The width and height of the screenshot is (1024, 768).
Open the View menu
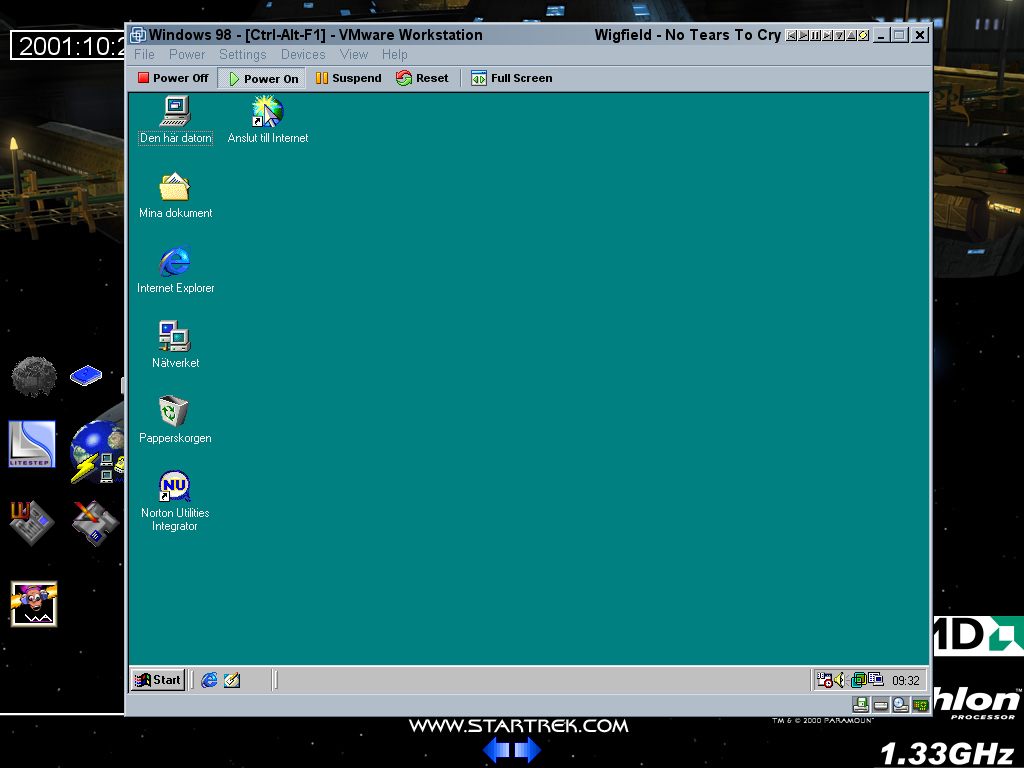[x=354, y=54]
